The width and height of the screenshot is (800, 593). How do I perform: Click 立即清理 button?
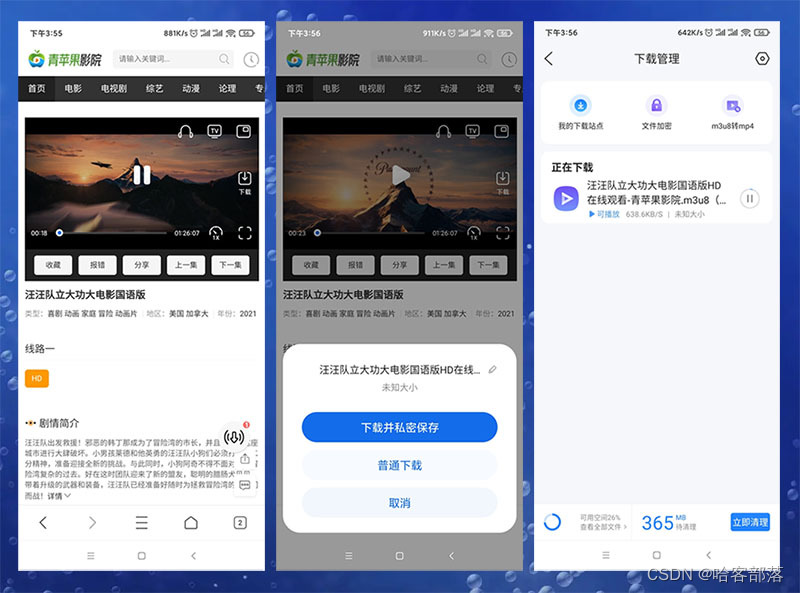(750, 522)
